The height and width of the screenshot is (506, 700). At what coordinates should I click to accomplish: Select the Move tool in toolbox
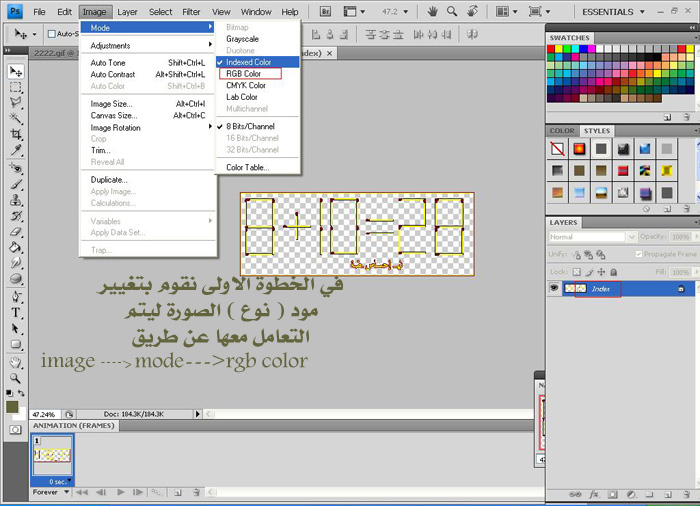coord(16,71)
